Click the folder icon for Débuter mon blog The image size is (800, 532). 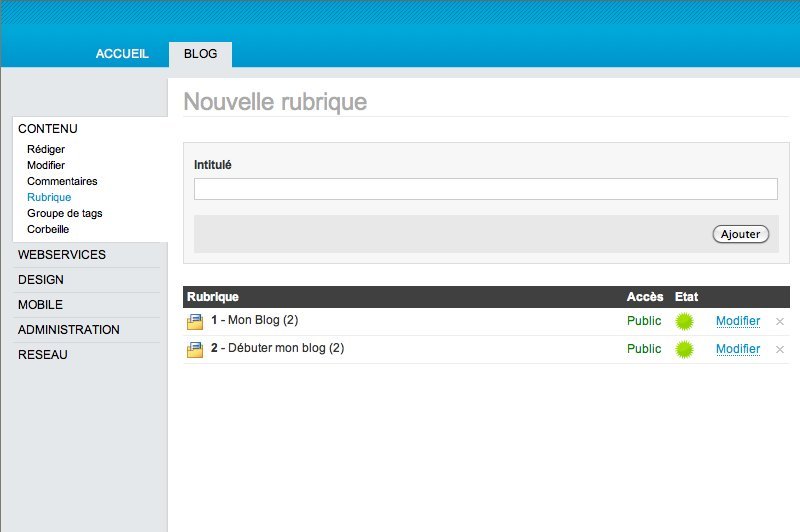point(195,349)
